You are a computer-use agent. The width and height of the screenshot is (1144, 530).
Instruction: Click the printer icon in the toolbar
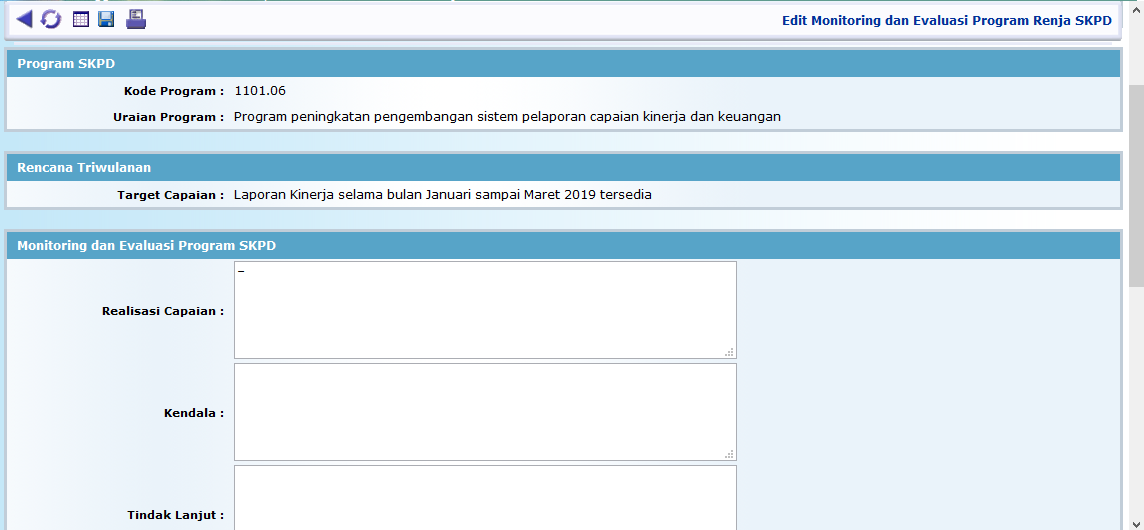[136, 19]
